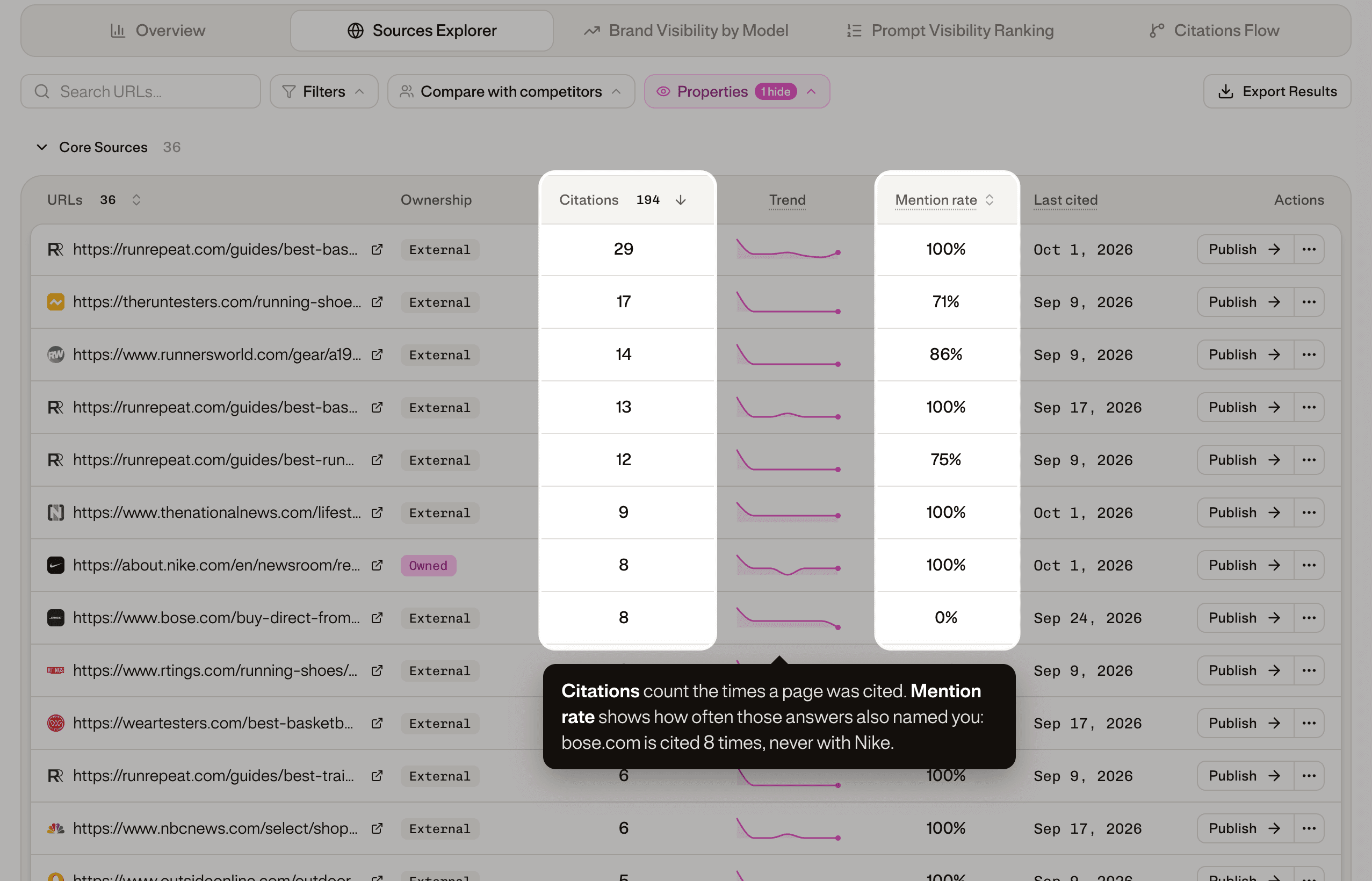Screen dimensions: 1372x881
Task: Click the Last cited column header
Action: pos(1065,200)
